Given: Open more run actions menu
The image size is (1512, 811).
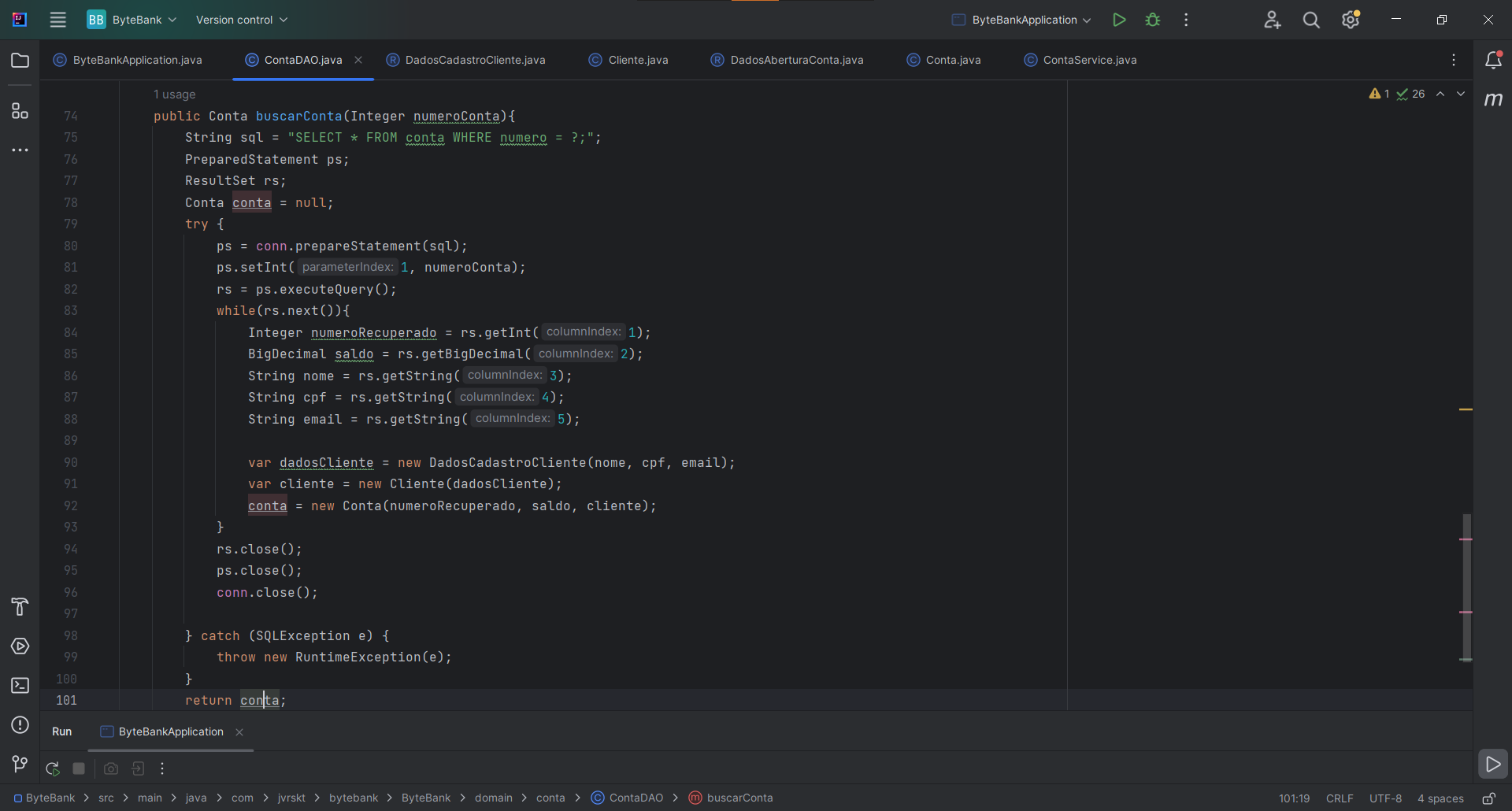Looking at the screenshot, I should (1186, 20).
